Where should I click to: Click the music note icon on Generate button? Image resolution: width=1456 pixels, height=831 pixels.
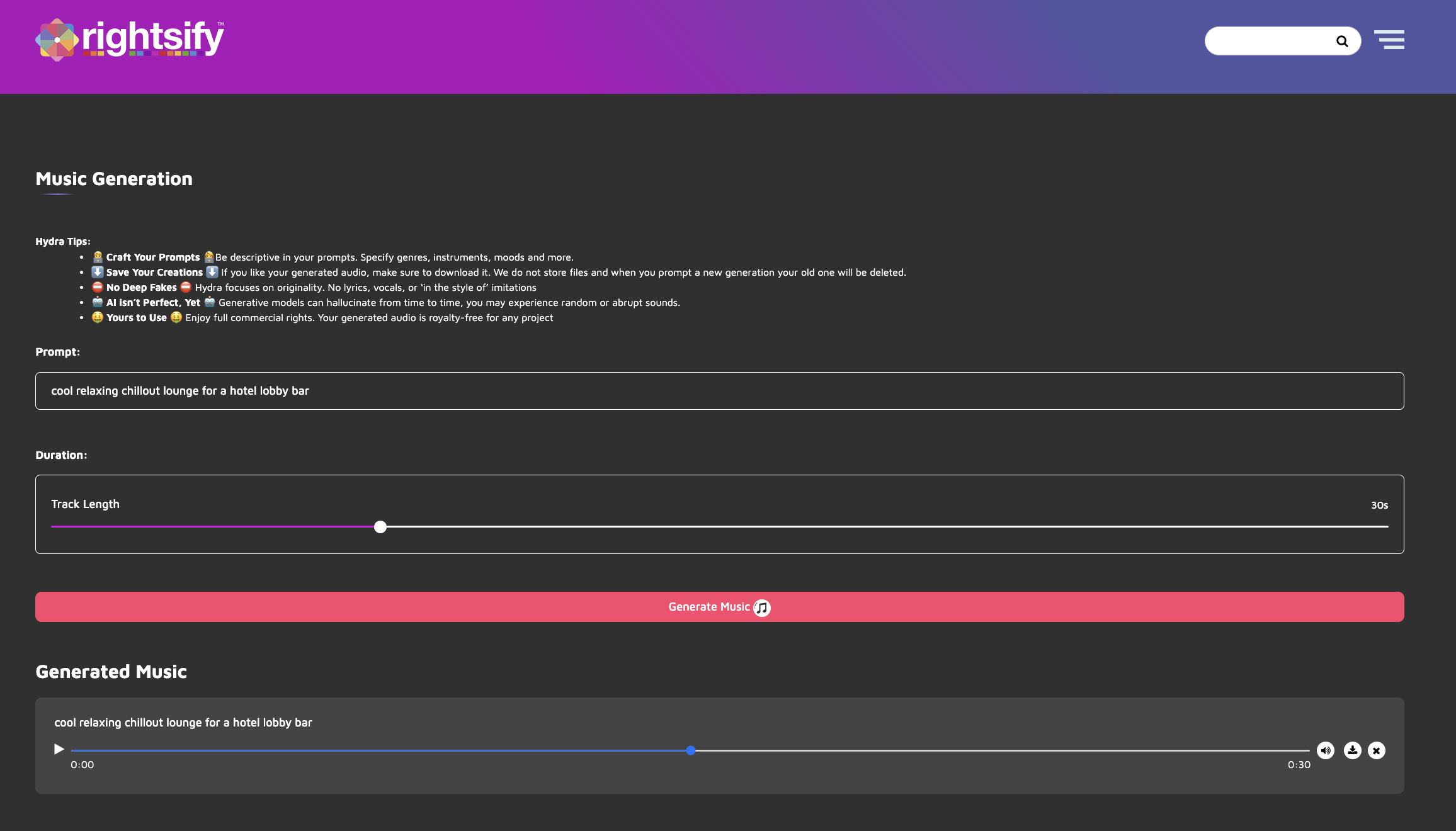click(x=762, y=607)
